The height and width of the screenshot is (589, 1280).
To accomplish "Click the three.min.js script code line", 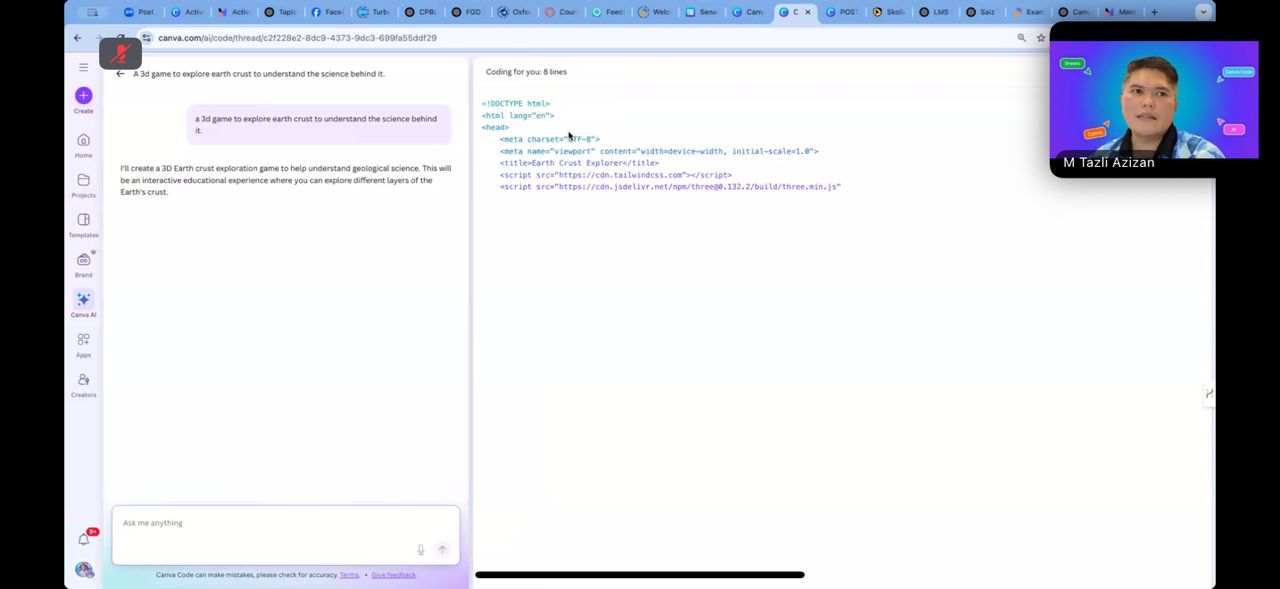I will (x=670, y=187).
